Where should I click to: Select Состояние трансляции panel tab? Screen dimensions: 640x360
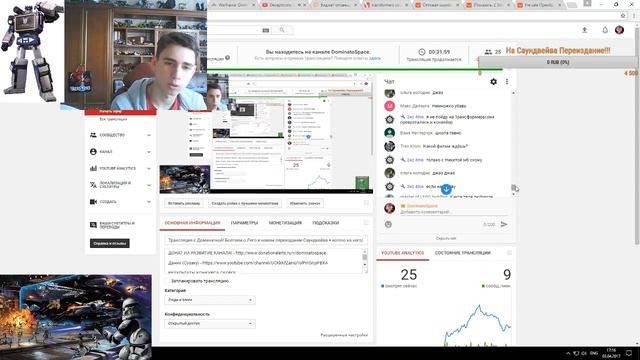(x=462, y=253)
